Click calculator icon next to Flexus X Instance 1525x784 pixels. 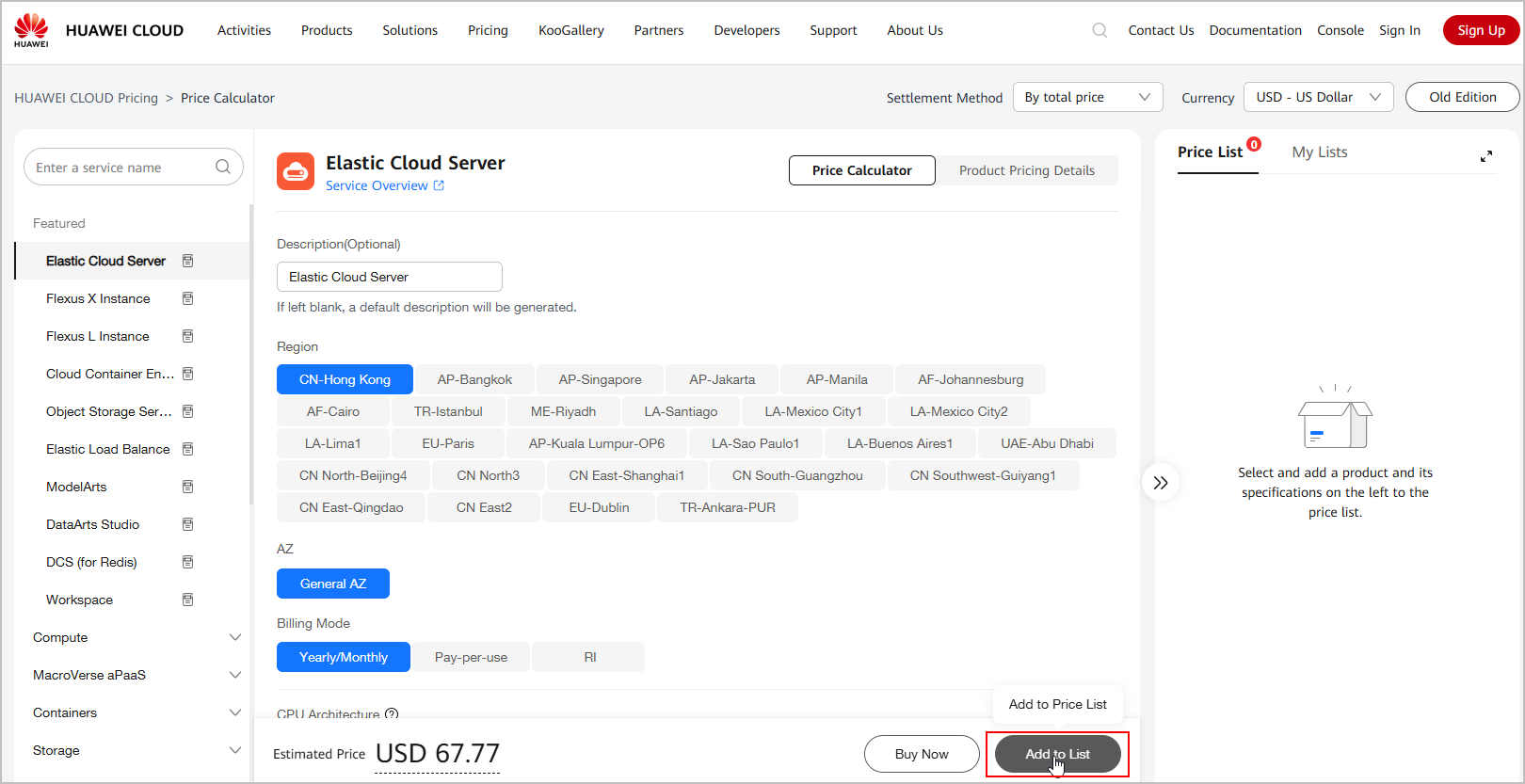point(187,298)
